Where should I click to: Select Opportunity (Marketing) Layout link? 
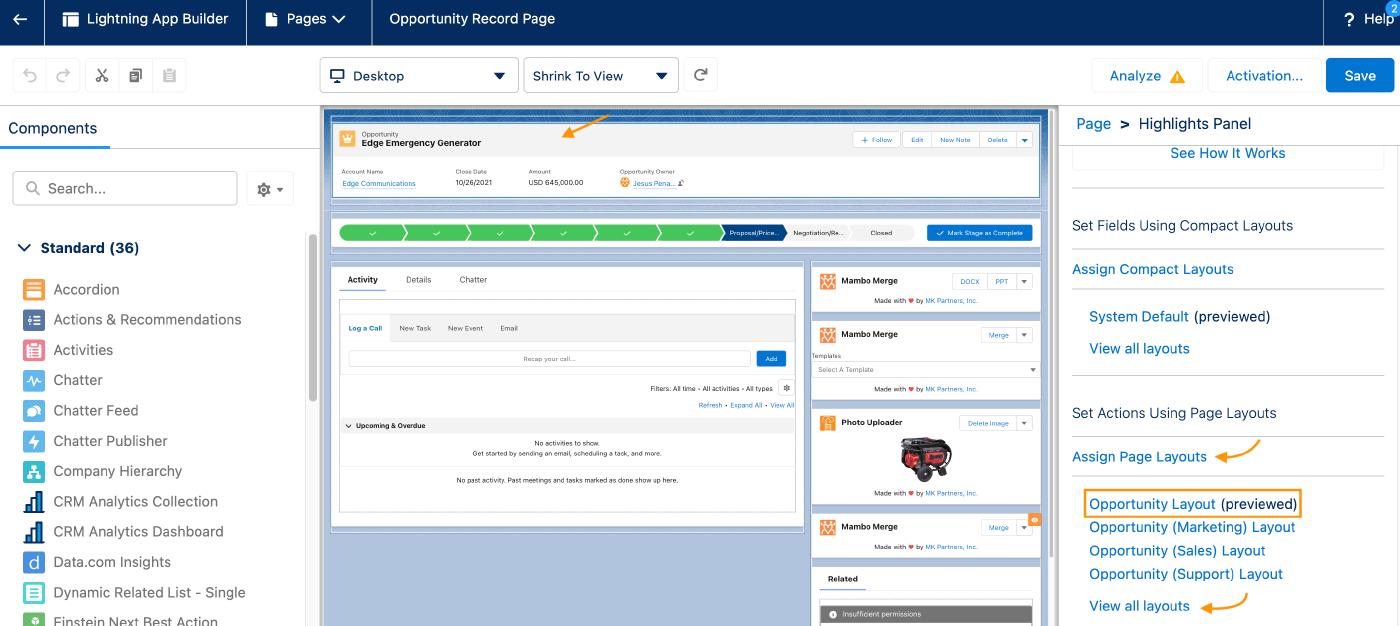coord(1192,527)
